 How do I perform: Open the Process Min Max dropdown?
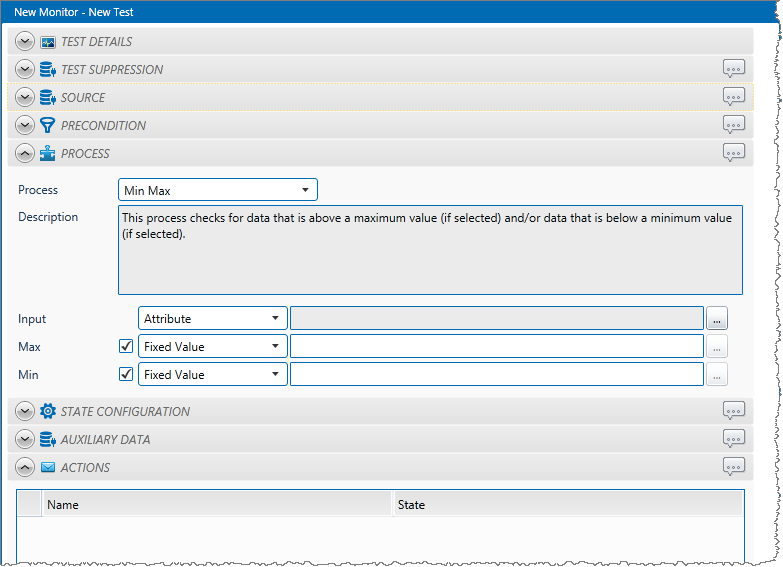point(217,190)
